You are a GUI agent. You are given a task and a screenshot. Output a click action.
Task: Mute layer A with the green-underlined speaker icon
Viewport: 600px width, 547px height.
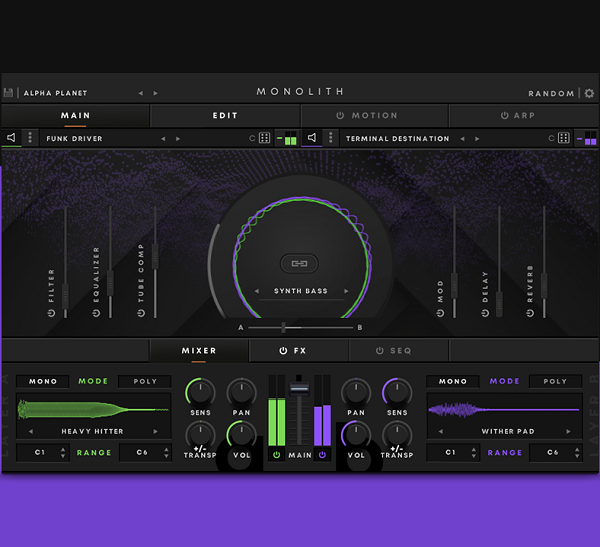(x=11, y=138)
